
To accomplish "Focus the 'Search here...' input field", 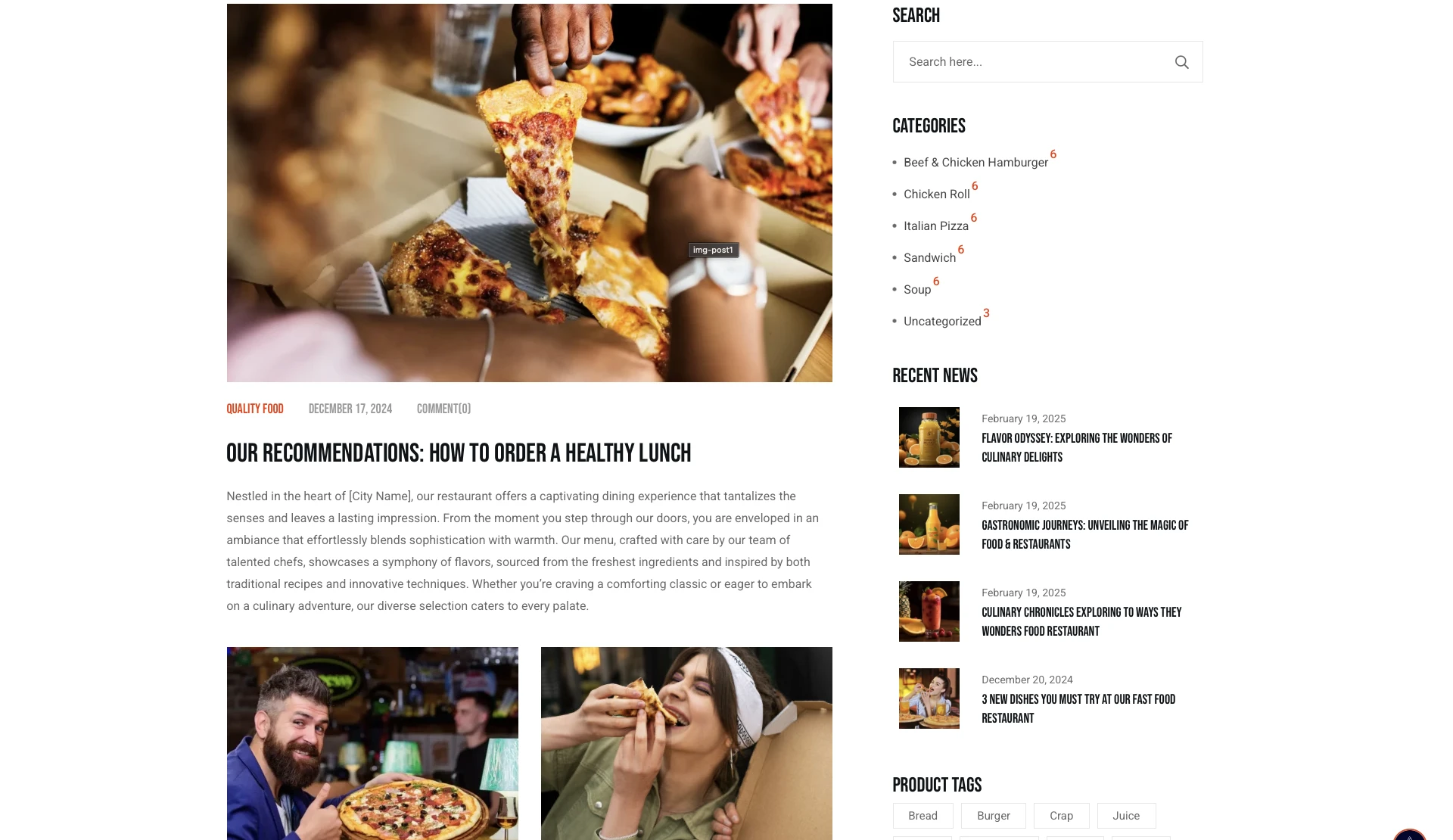I will 1033,62.
